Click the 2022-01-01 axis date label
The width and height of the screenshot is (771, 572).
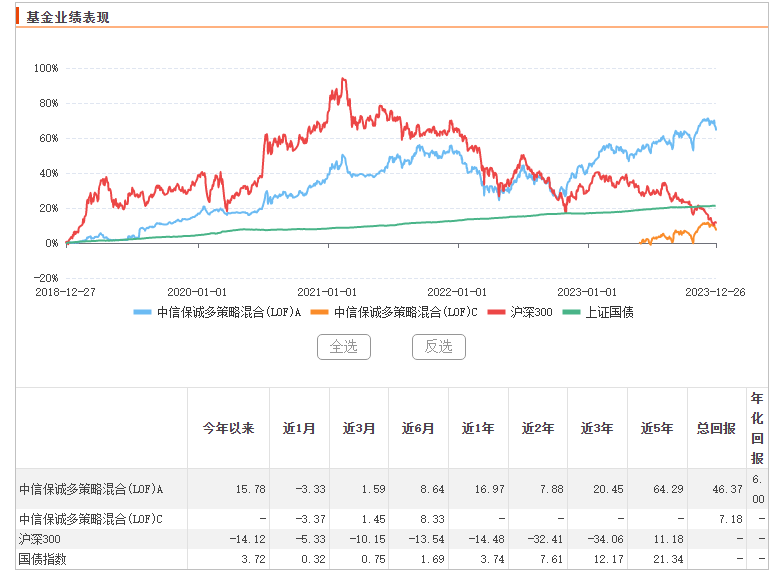click(457, 292)
